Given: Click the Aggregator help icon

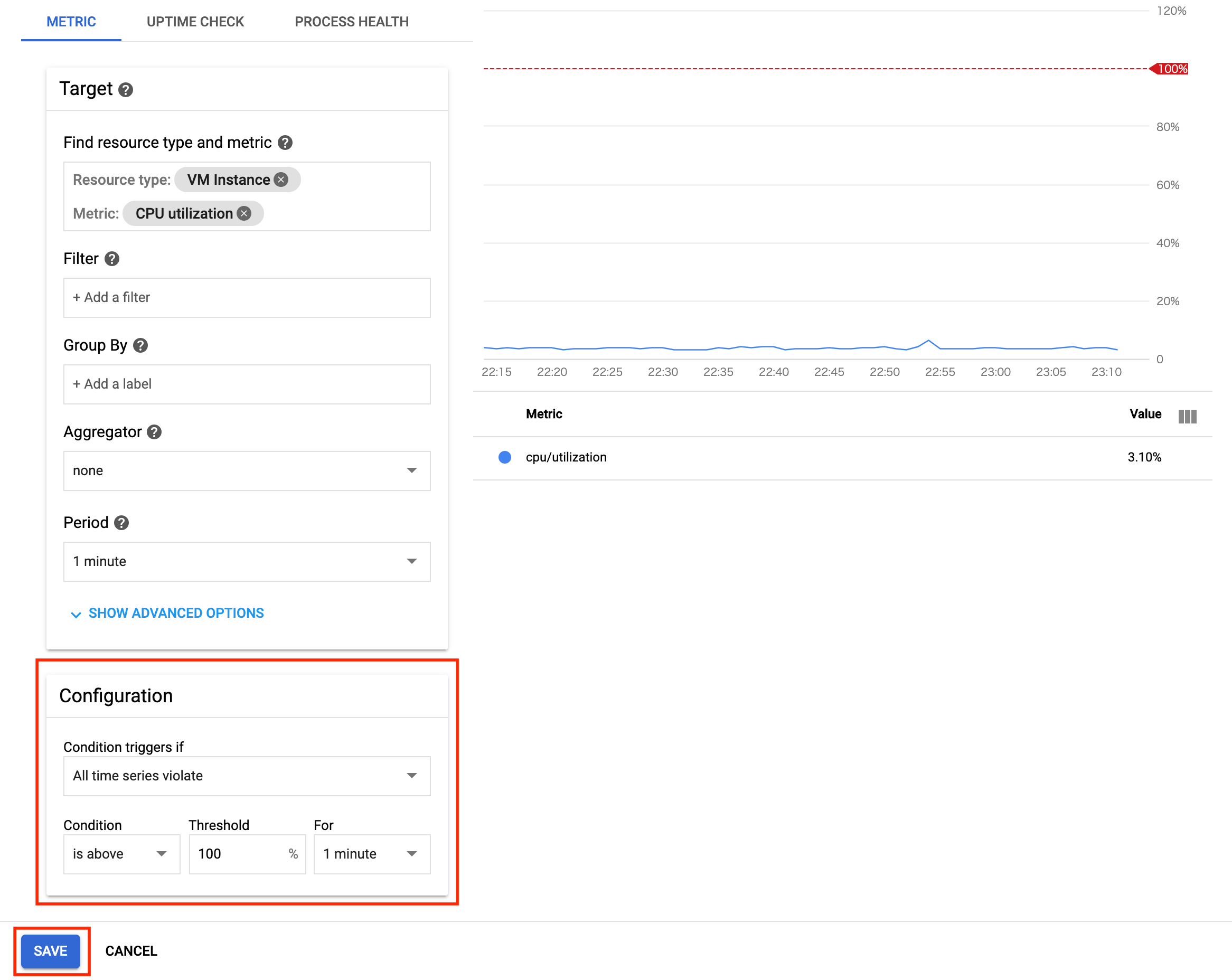Looking at the screenshot, I should tap(154, 432).
